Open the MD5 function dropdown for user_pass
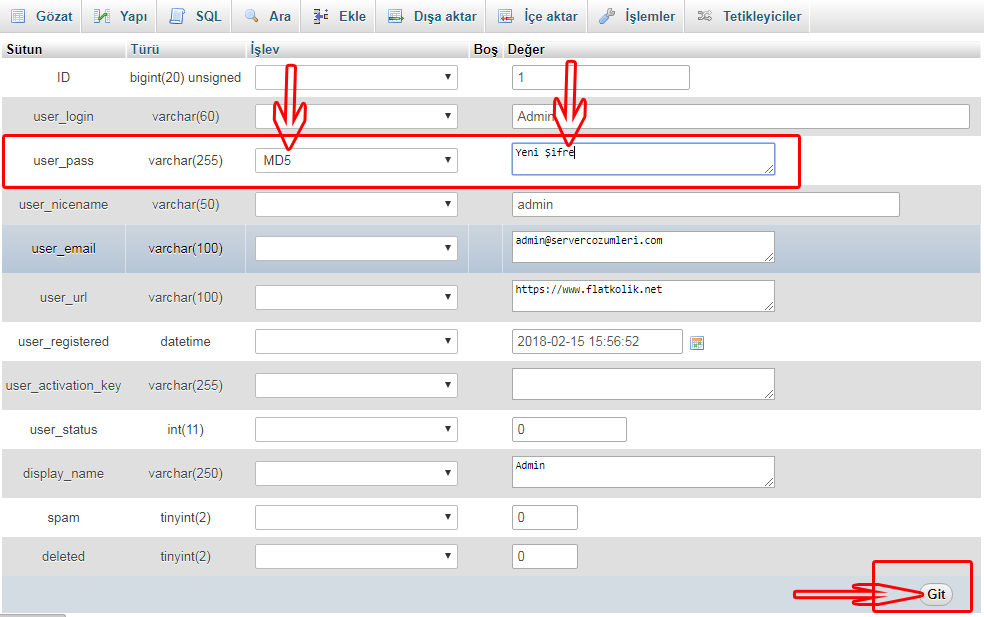This screenshot has height=617, width=984. [x=356, y=160]
